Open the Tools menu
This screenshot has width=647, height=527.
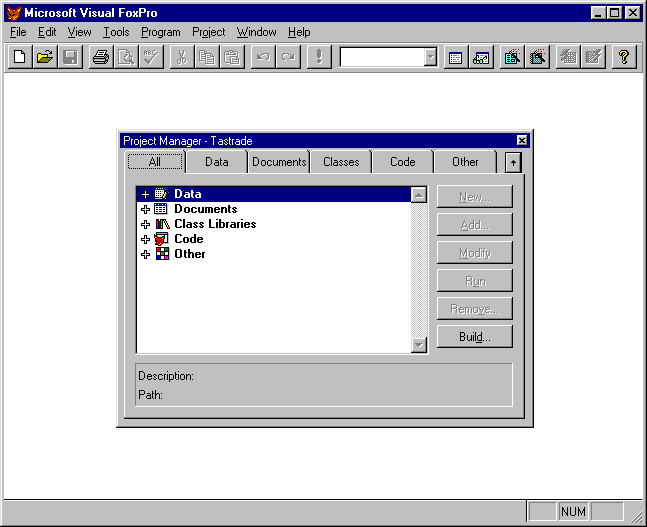point(116,32)
